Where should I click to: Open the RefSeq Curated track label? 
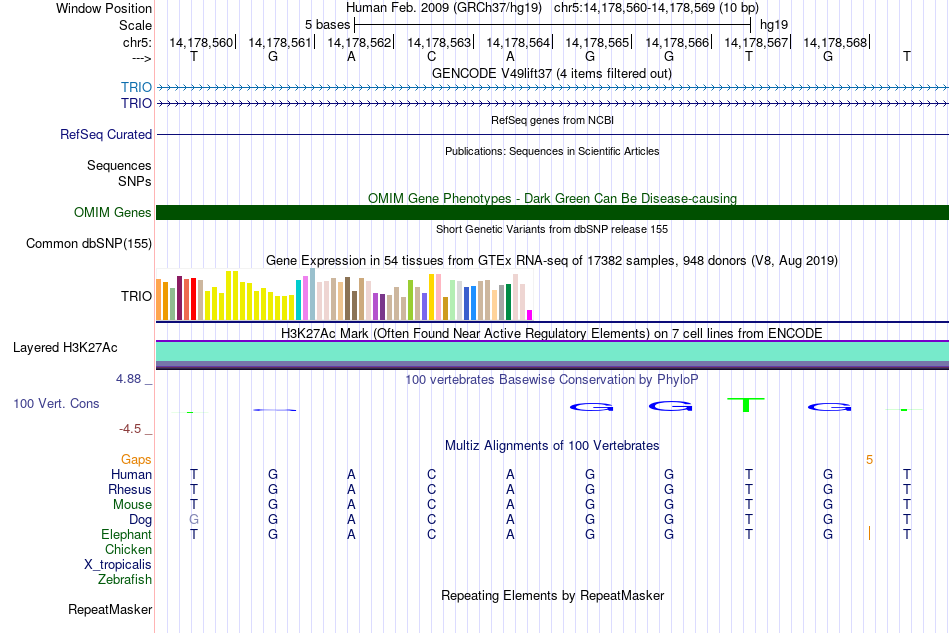[x=105, y=134]
